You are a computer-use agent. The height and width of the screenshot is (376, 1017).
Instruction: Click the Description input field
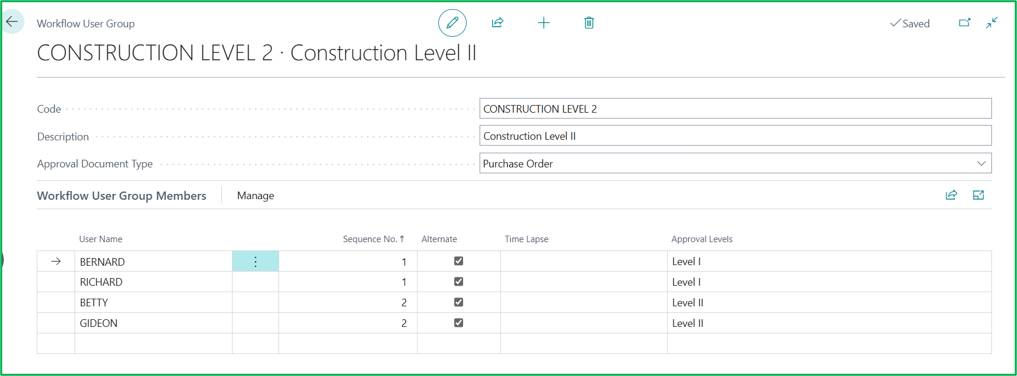[736, 136]
